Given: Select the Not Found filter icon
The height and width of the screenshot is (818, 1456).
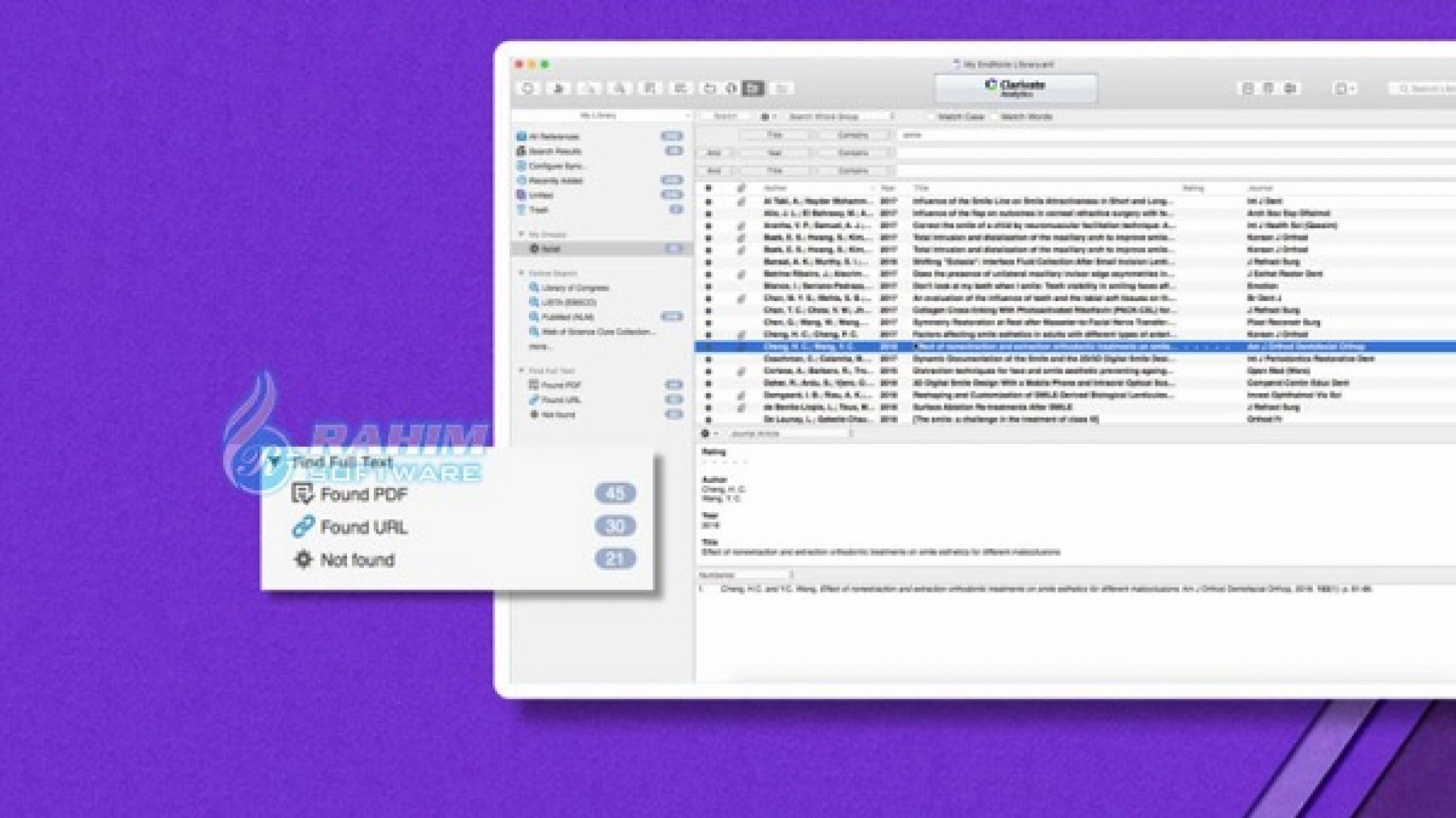Looking at the screenshot, I should [x=305, y=559].
